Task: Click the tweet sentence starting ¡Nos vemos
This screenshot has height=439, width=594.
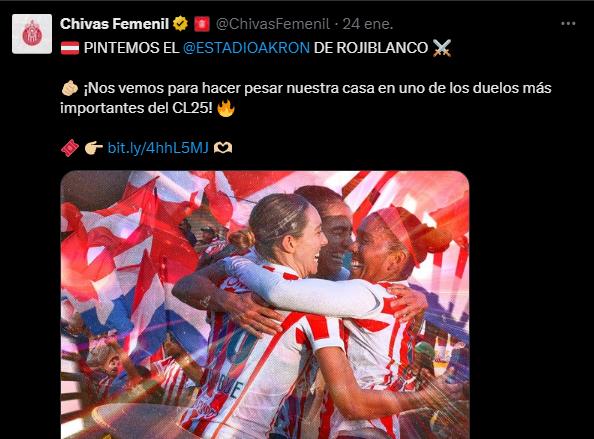Action: tap(306, 98)
